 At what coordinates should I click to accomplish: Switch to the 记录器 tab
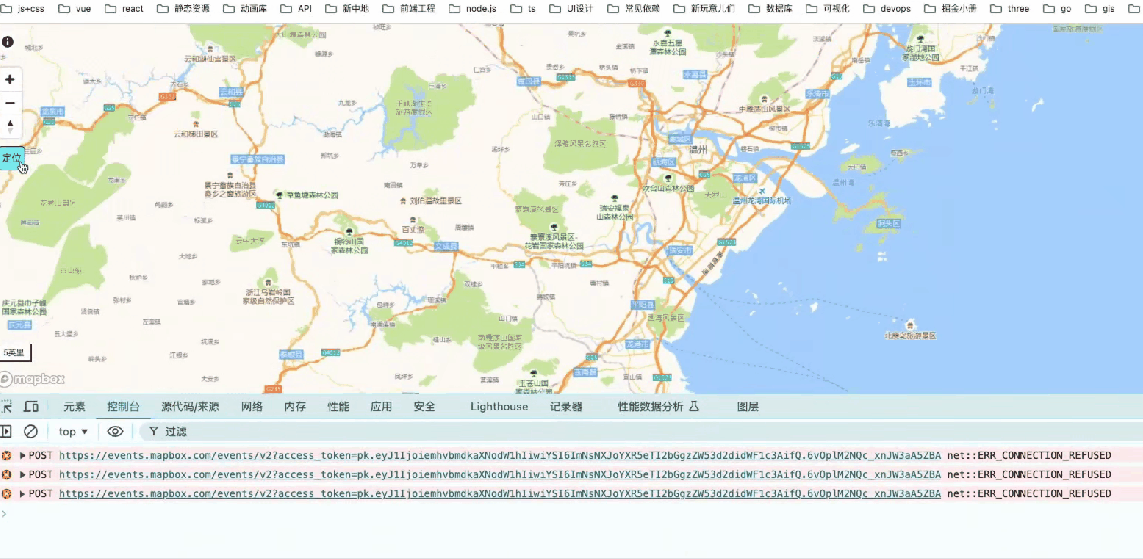[x=566, y=407]
